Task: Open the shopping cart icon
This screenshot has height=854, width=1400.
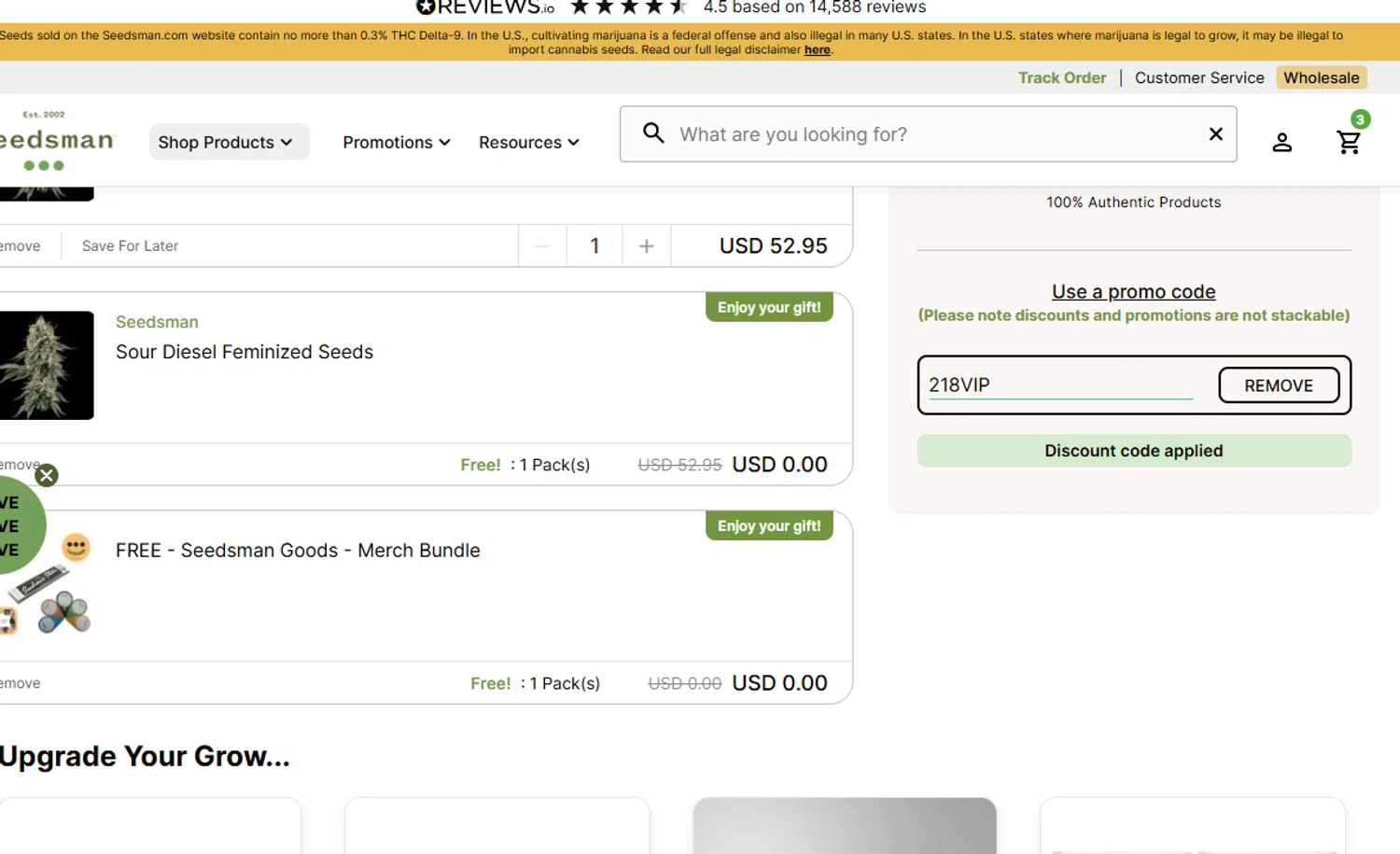Action: click(1348, 142)
